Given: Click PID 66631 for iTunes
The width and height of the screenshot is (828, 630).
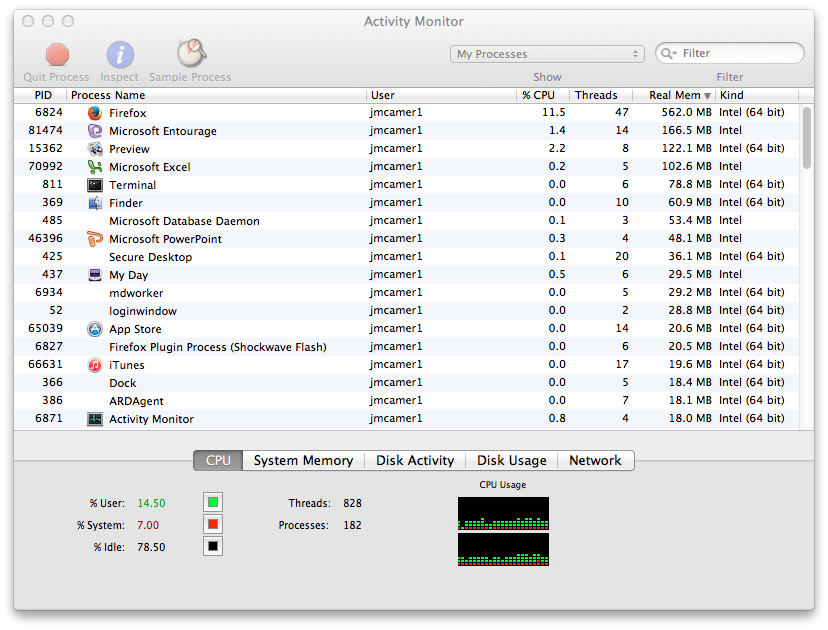Looking at the screenshot, I should click(45, 364).
